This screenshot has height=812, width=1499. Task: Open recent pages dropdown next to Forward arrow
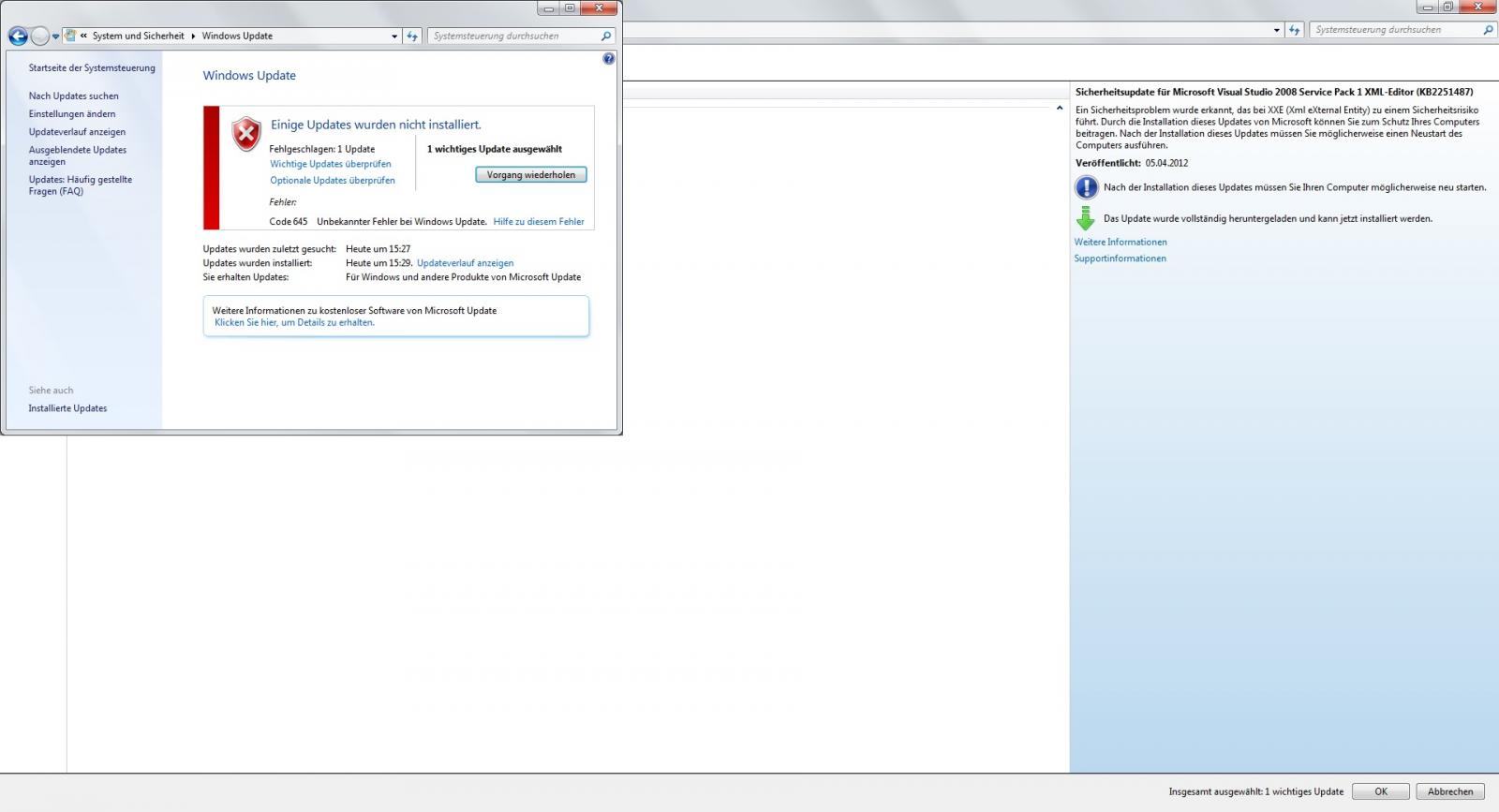tap(56, 37)
